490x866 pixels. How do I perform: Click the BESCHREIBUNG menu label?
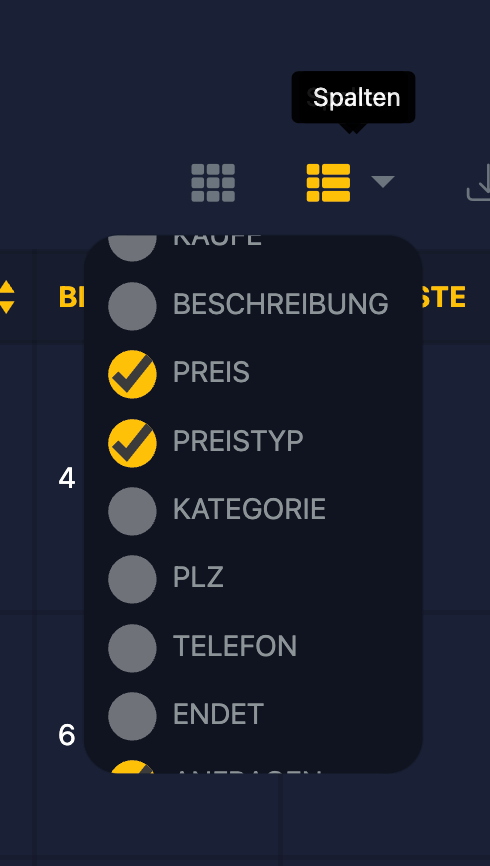[x=281, y=304]
